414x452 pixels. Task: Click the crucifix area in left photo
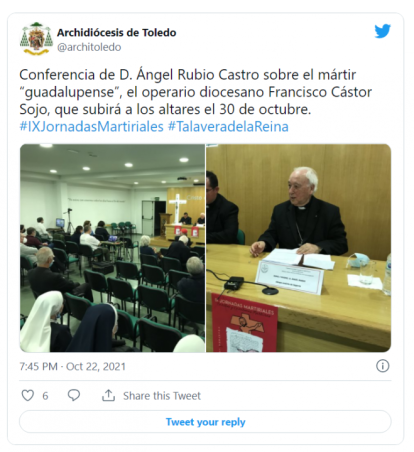tap(177, 208)
